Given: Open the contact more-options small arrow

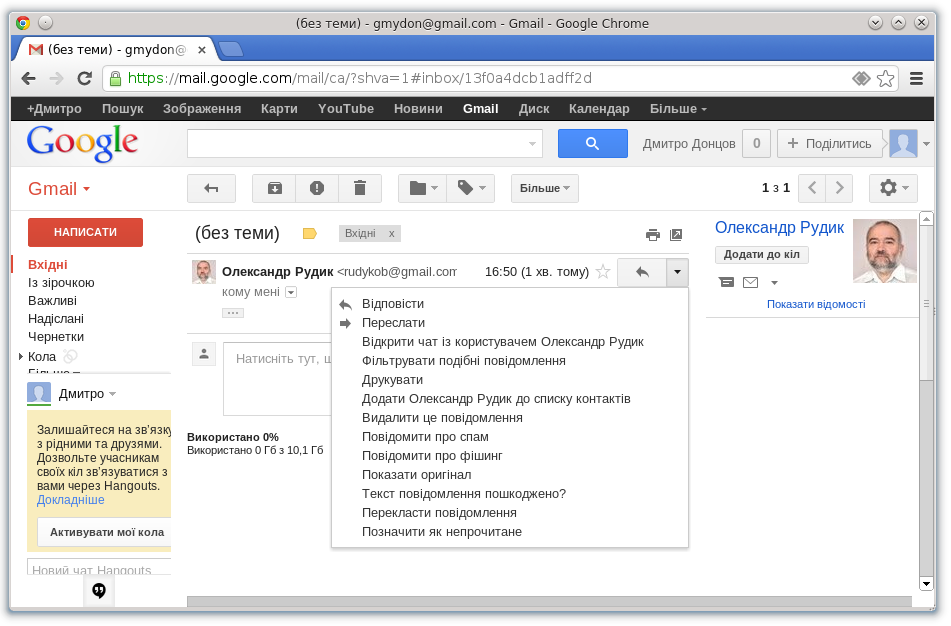Looking at the screenshot, I should pyautogui.click(x=774, y=283).
